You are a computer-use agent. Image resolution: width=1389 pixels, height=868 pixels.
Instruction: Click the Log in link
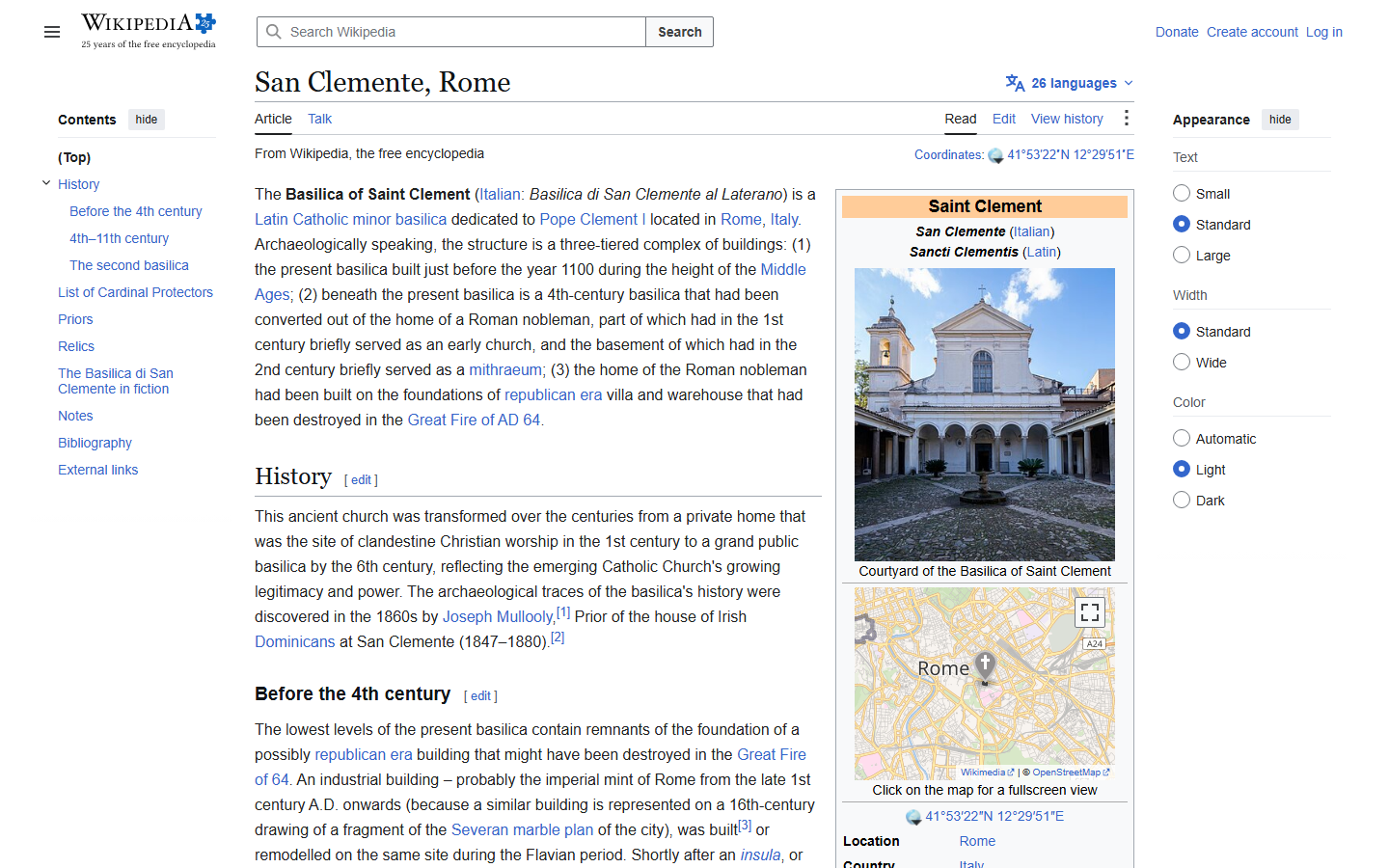(1324, 32)
